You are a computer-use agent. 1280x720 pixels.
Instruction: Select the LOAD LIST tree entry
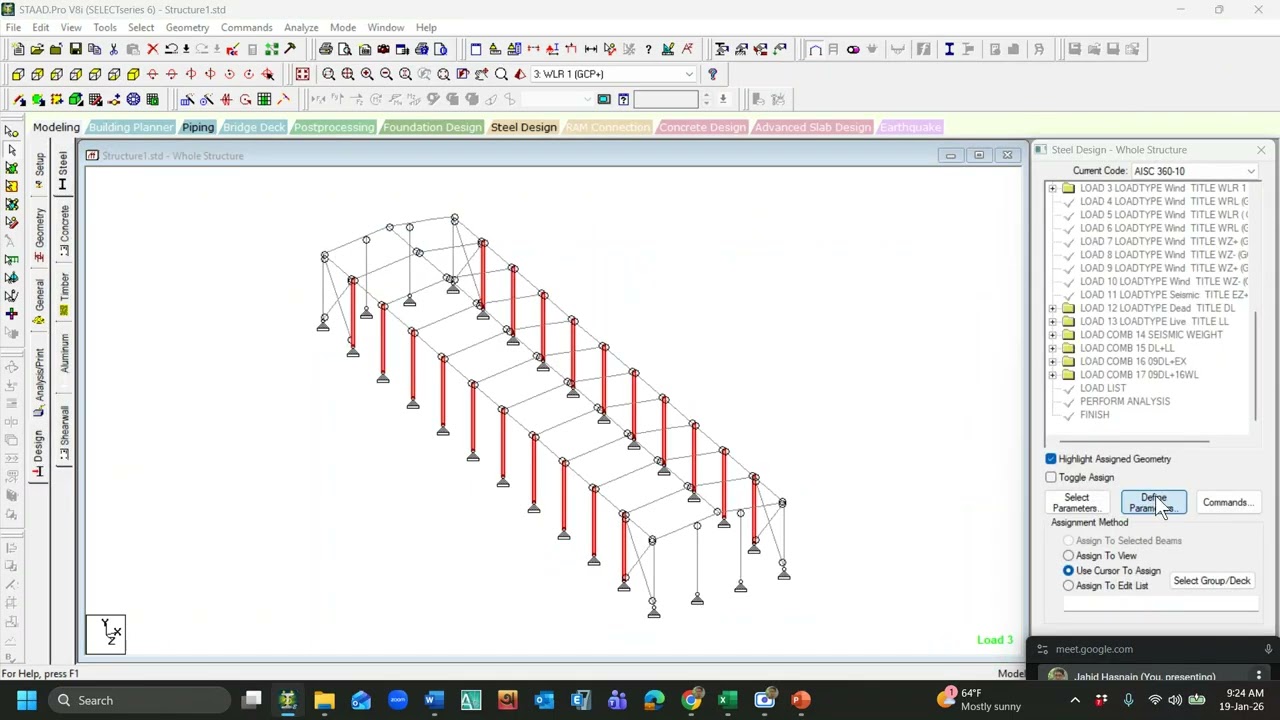(x=1102, y=388)
